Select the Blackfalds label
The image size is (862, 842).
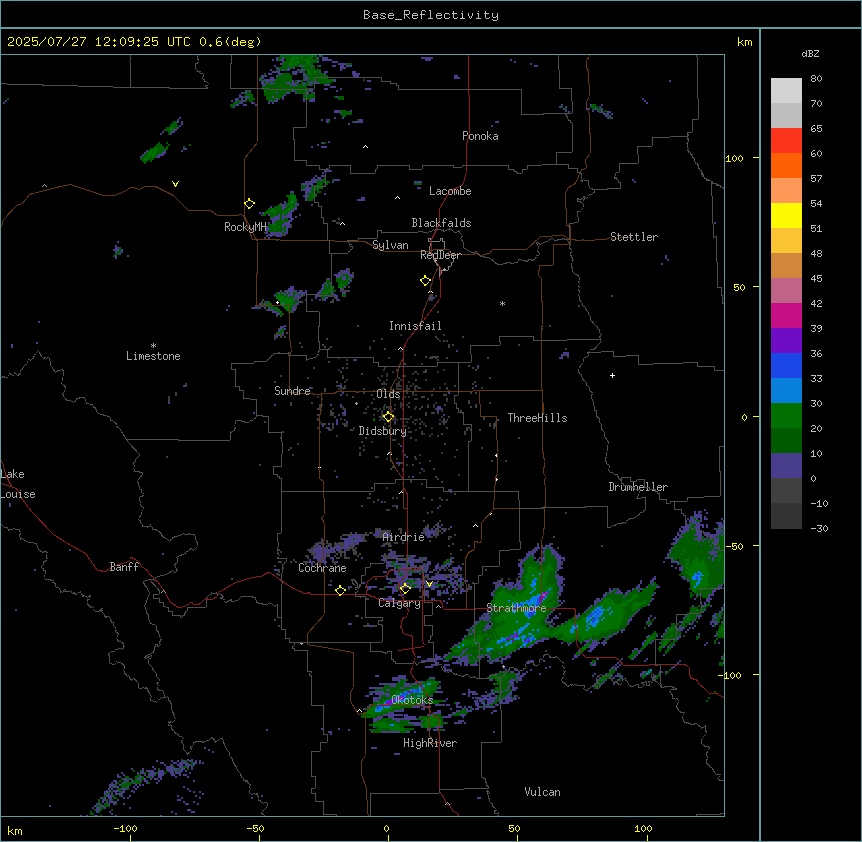[441, 223]
